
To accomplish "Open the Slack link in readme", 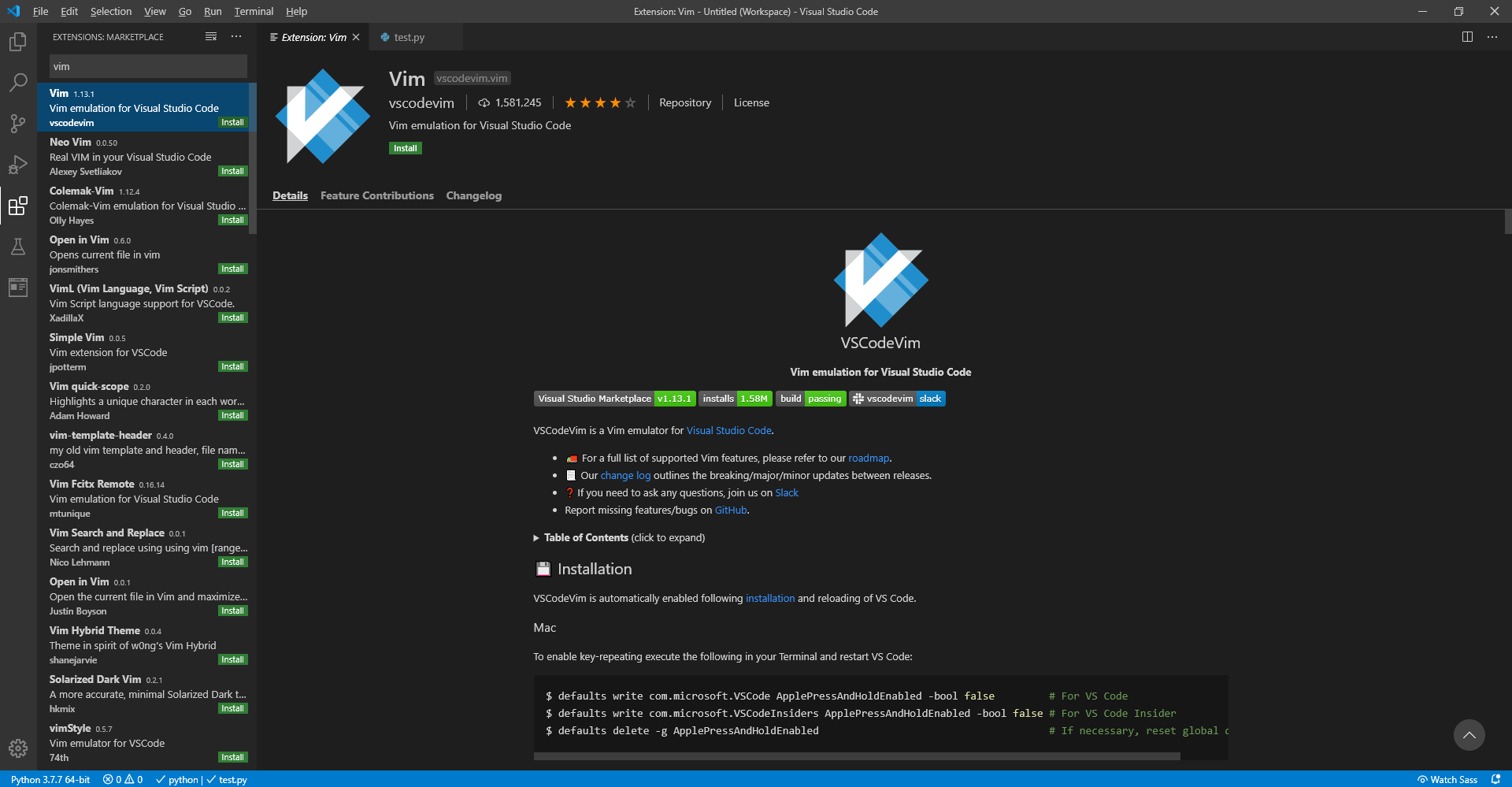I will (x=787, y=492).
